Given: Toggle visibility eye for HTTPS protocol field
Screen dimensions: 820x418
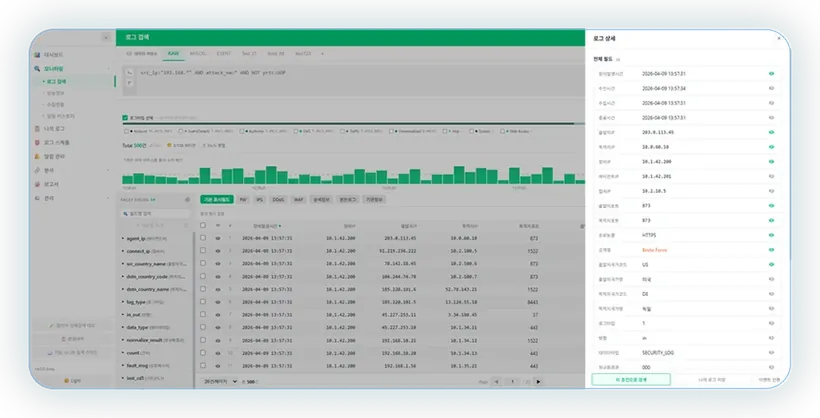Looking at the screenshot, I should coord(771,235).
